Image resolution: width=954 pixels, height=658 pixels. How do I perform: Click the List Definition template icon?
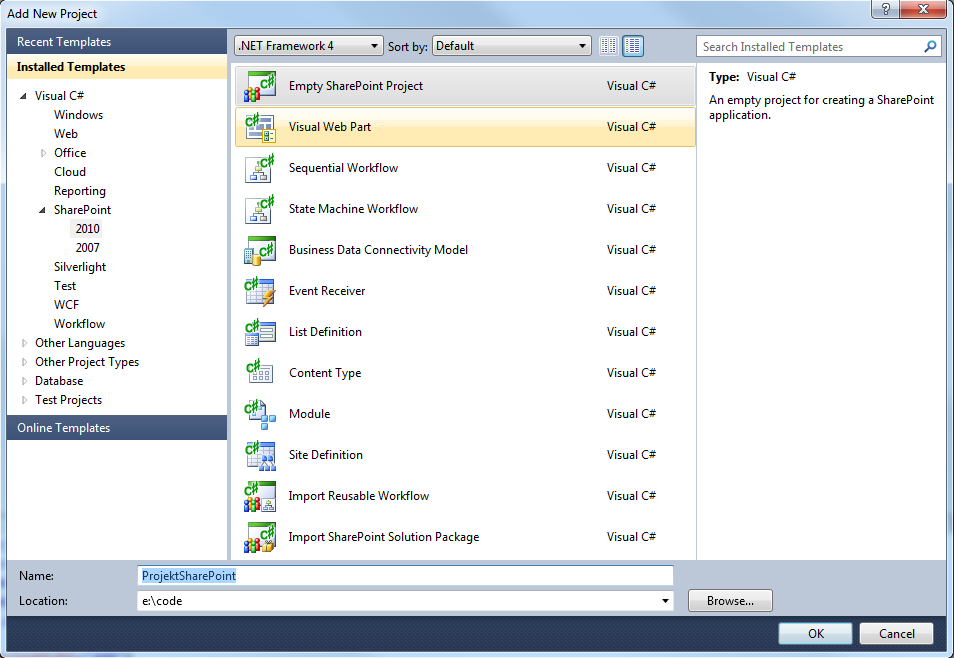(260, 332)
